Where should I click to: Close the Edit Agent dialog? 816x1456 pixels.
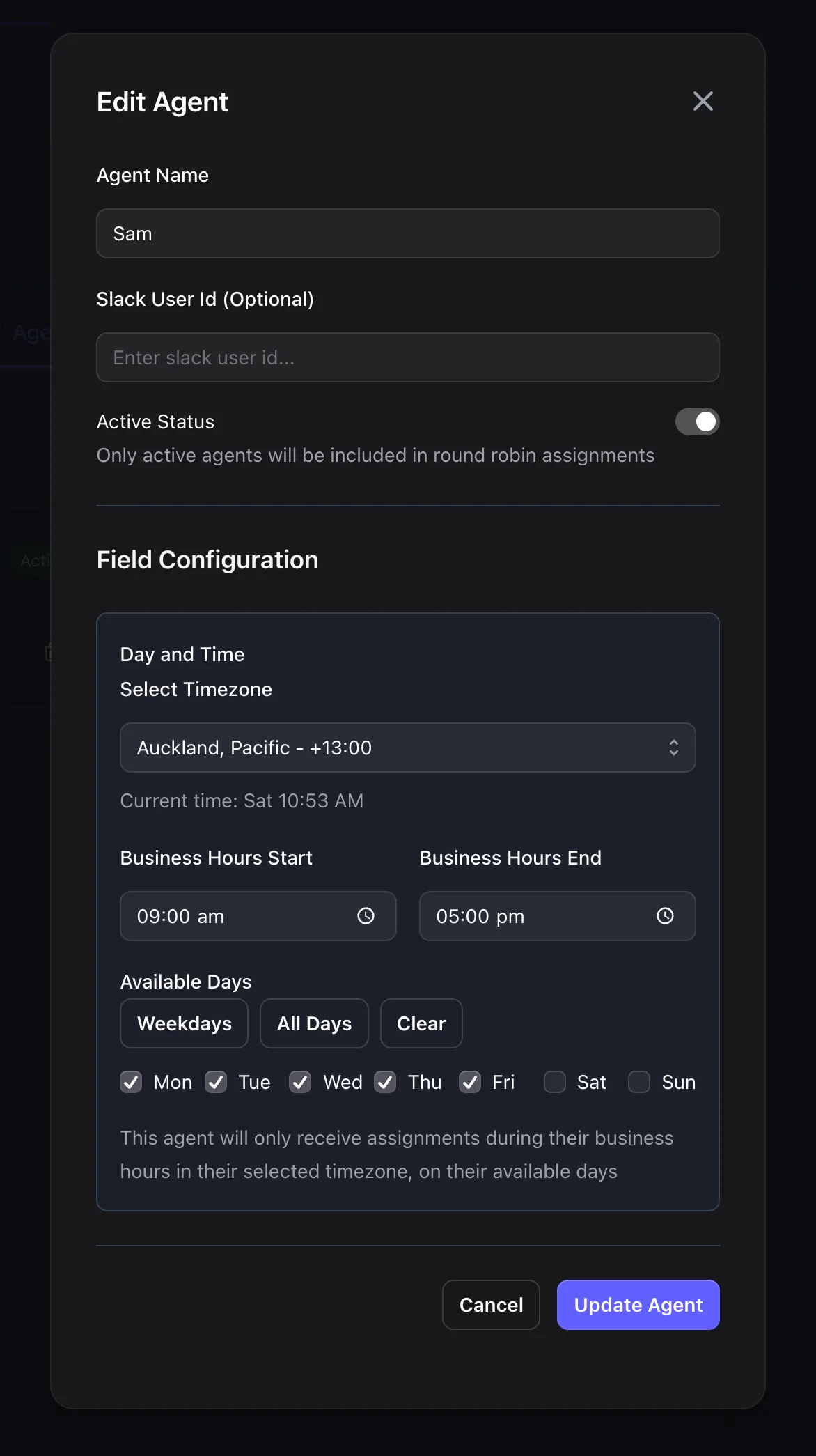pyautogui.click(x=703, y=101)
